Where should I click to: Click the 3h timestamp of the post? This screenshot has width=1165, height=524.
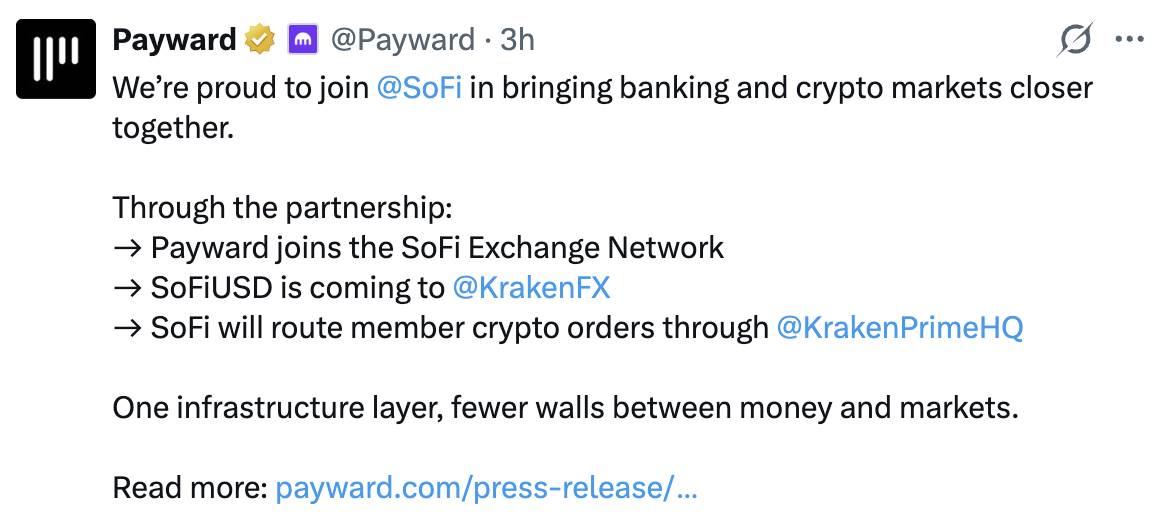[x=517, y=40]
